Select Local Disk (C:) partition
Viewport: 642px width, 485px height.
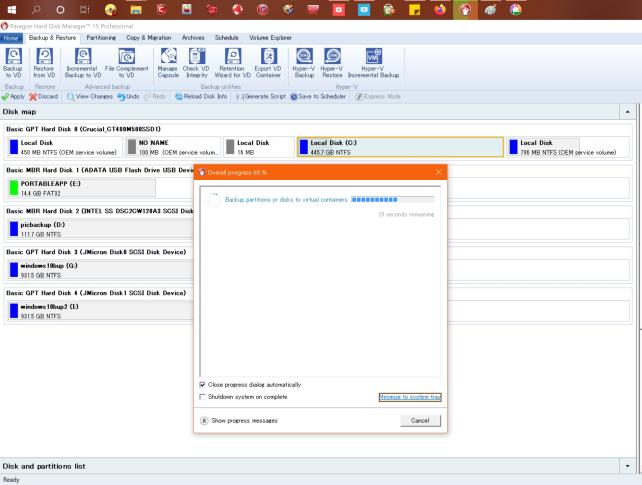coord(400,147)
